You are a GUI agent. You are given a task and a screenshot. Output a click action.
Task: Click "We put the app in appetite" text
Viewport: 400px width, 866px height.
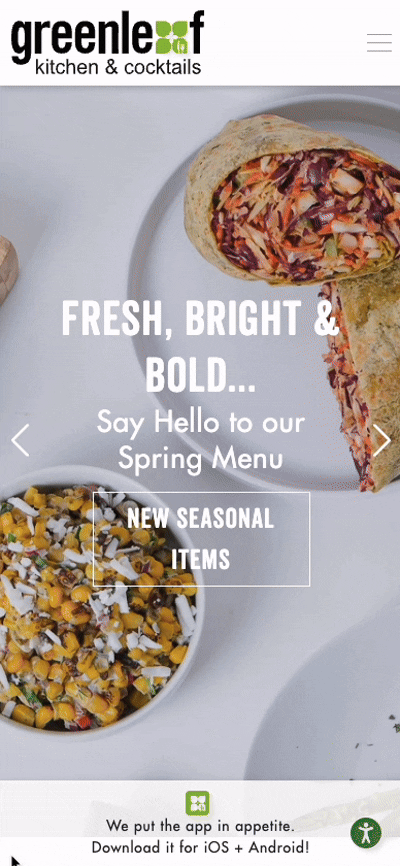200,826
